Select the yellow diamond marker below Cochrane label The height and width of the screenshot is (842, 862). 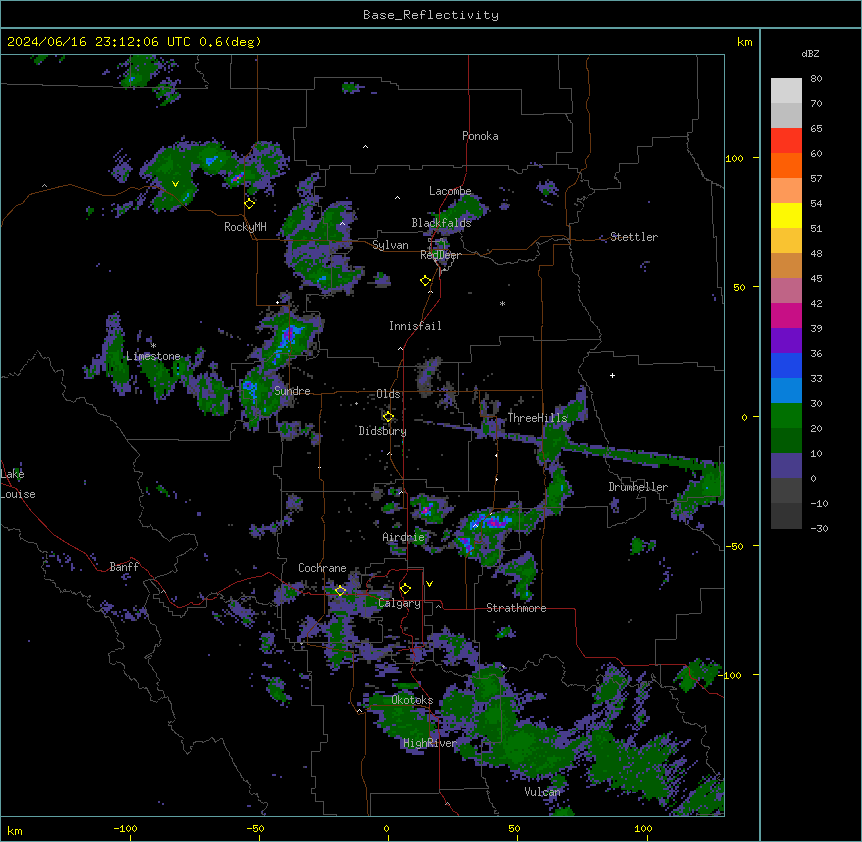(x=340, y=590)
